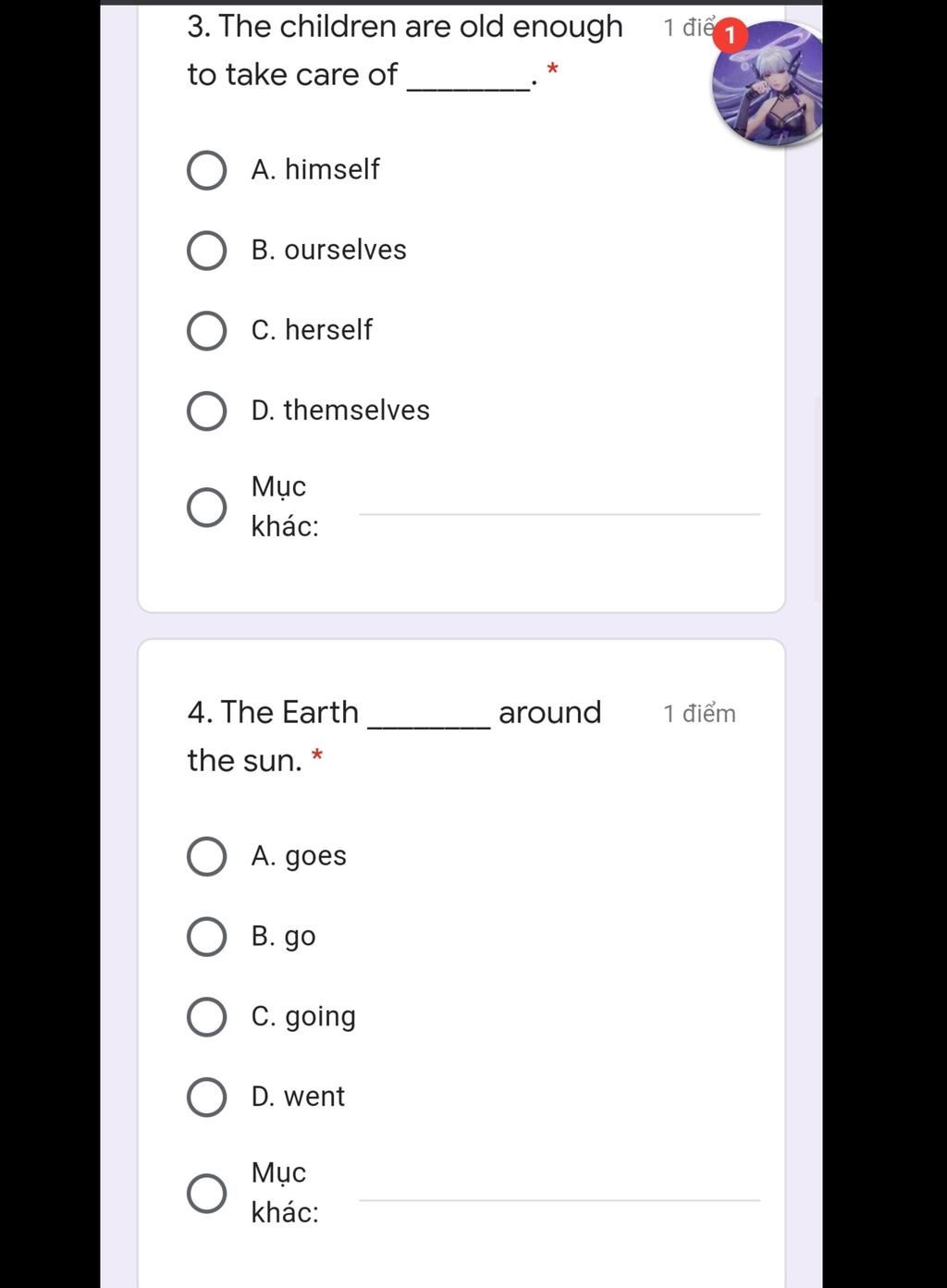The image size is (947, 1288).
Task: Click question 3 title about the children
Action: (x=405, y=50)
